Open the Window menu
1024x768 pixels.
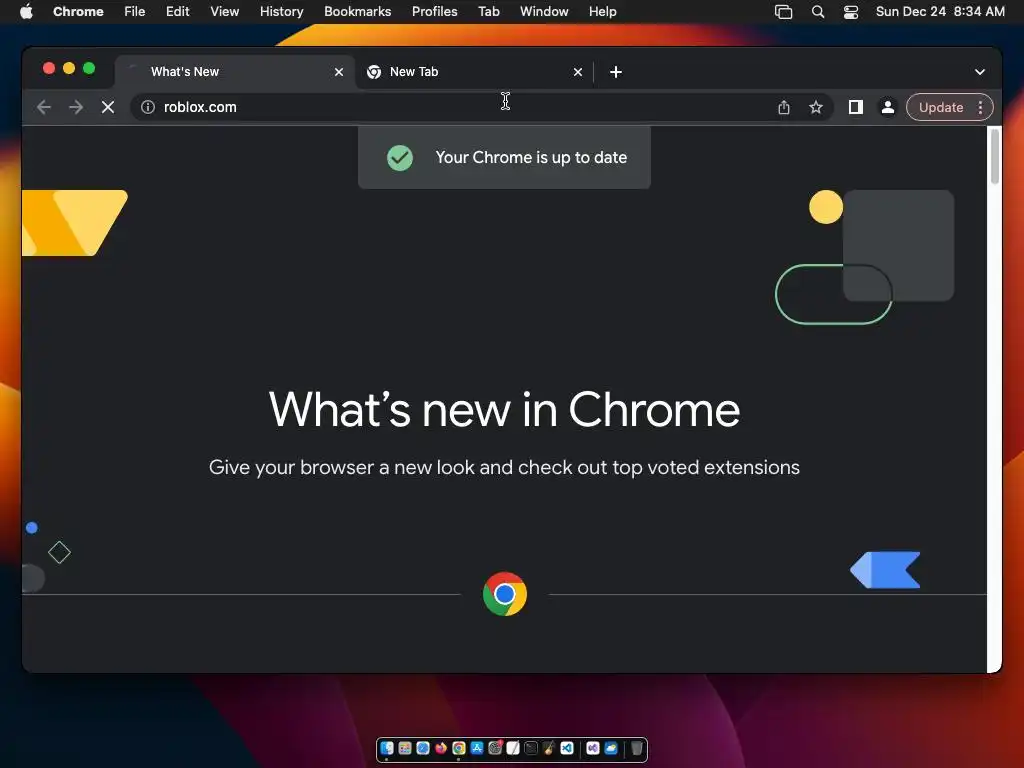coord(544,11)
